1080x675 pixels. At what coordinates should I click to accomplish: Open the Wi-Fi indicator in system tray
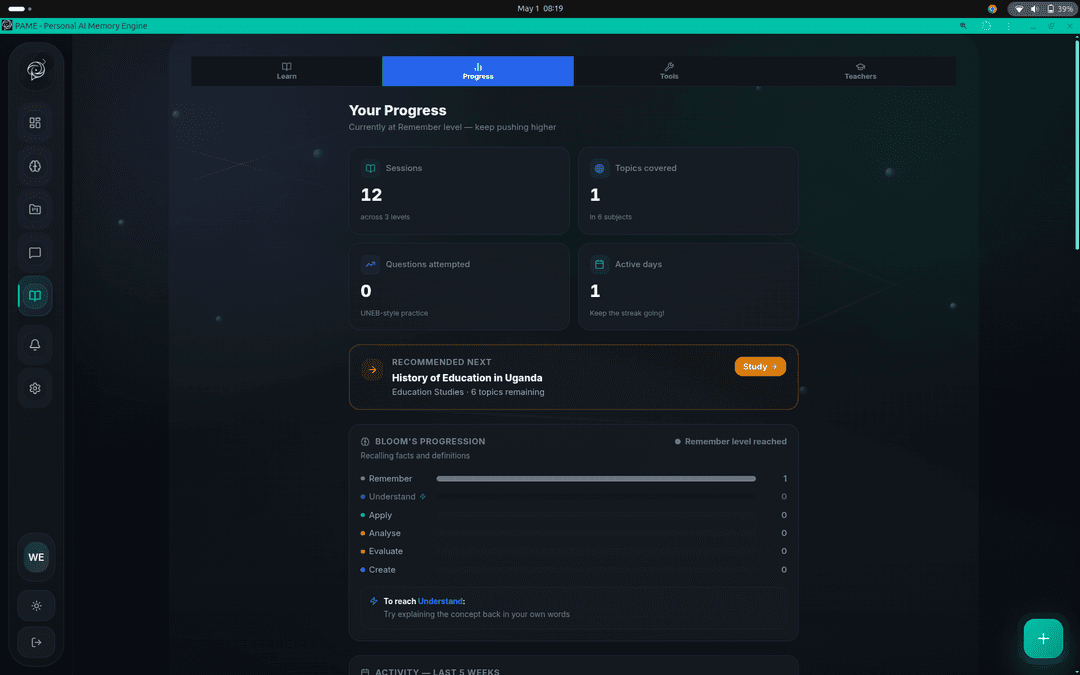coord(1019,9)
